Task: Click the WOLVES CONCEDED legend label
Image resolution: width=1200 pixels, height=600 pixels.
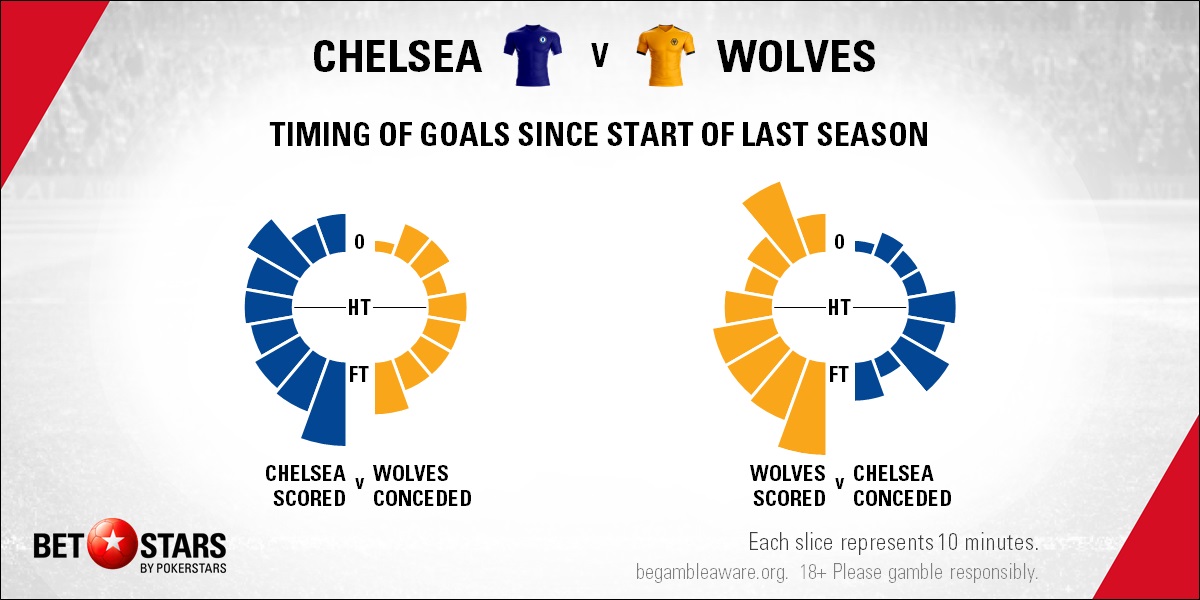Action: pos(422,485)
